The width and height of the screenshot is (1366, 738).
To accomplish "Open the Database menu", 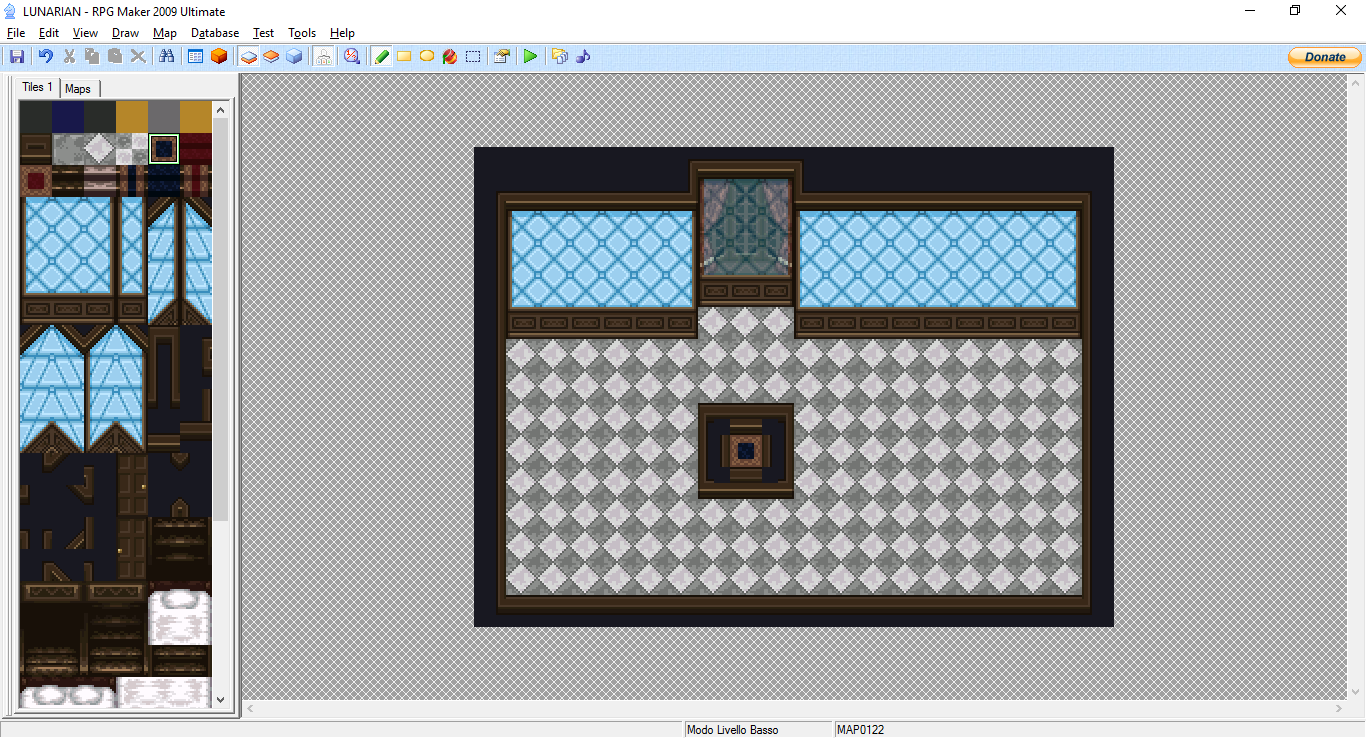I will [215, 33].
